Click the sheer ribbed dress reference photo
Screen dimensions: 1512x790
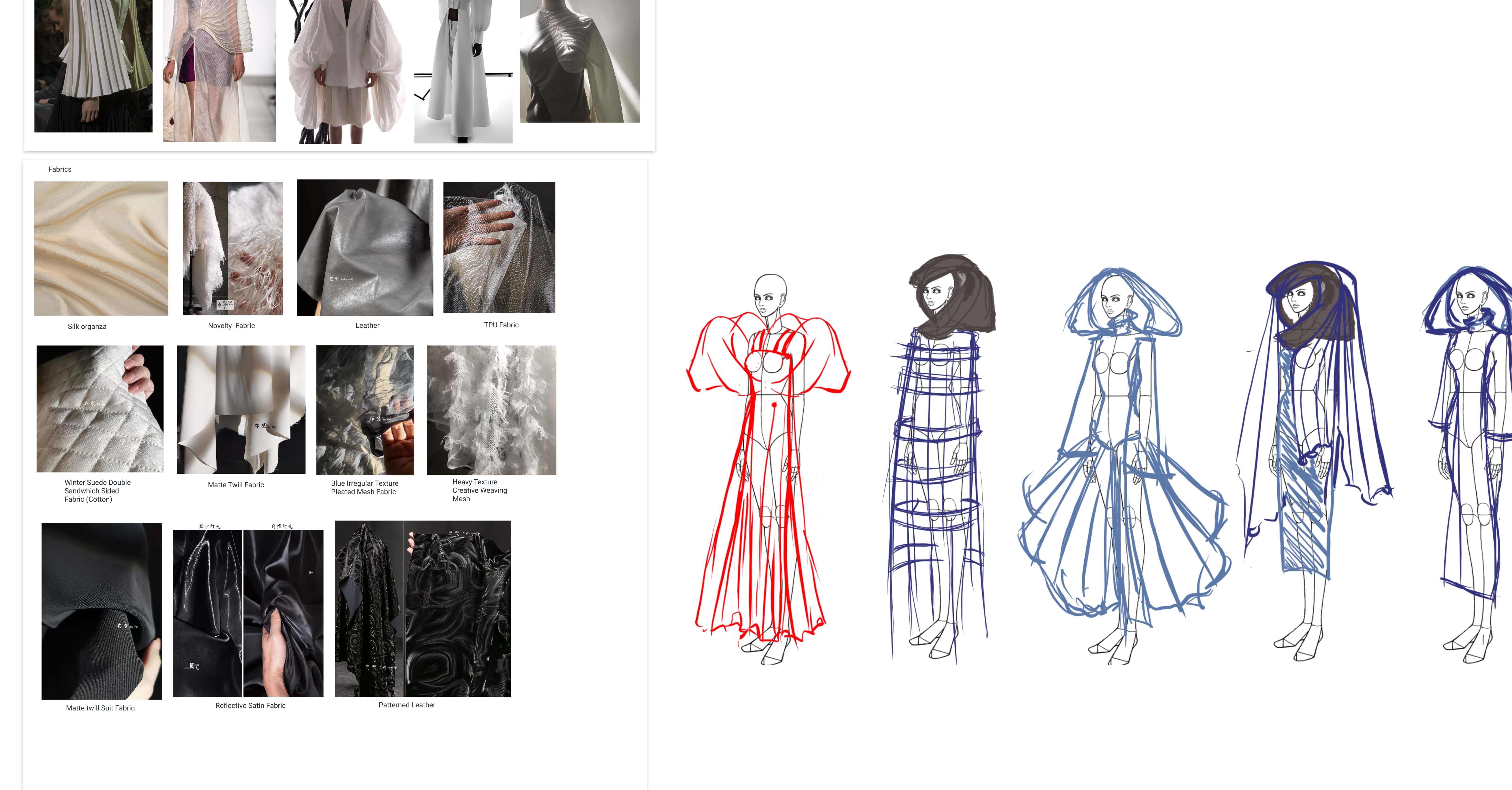(x=220, y=70)
